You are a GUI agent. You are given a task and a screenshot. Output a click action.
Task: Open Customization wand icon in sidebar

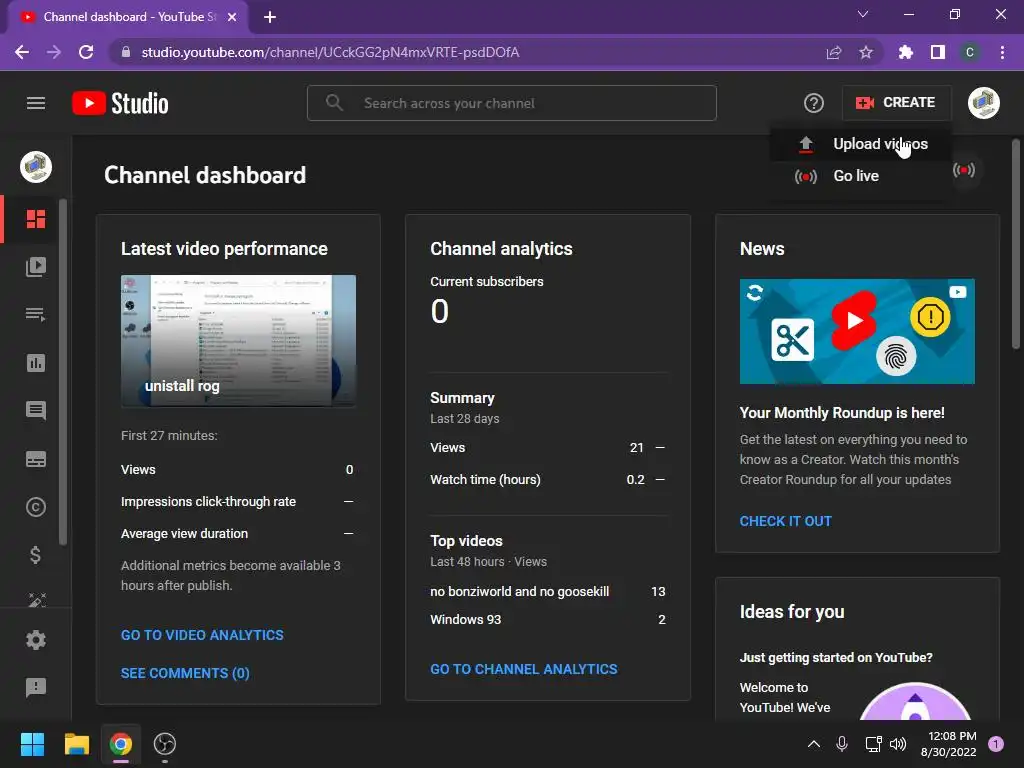pos(36,600)
